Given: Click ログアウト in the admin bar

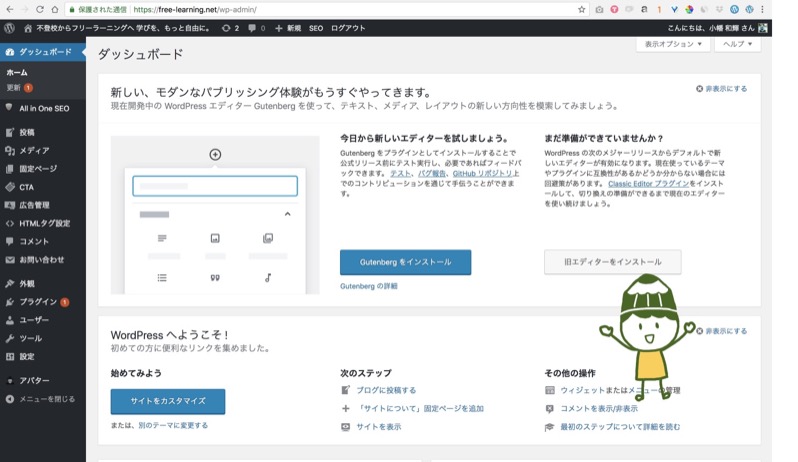Looking at the screenshot, I should pos(348,28).
